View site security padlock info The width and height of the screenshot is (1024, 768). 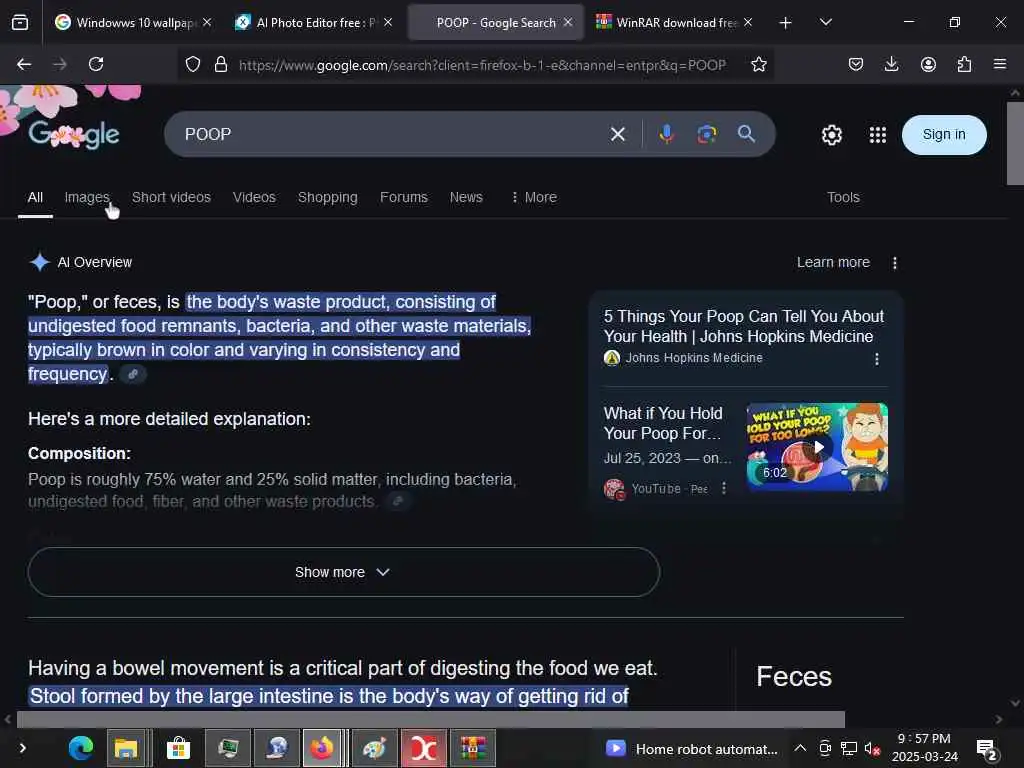[x=221, y=64]
